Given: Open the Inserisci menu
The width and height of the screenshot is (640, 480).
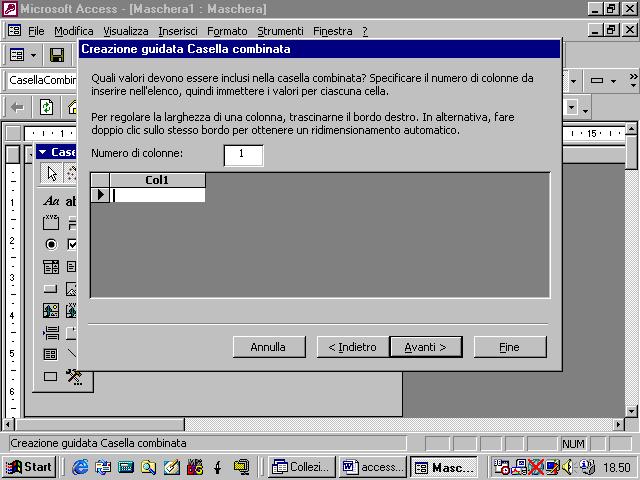Looking at the screenshot, I should pyautogui.click(x=178, y=31).
